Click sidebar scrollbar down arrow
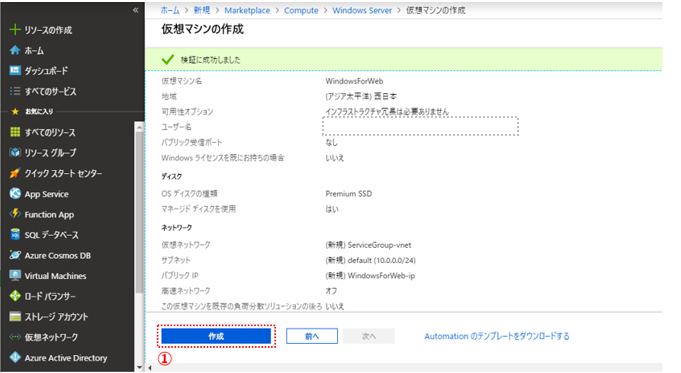The image size is (681, 373). point(139,367)
